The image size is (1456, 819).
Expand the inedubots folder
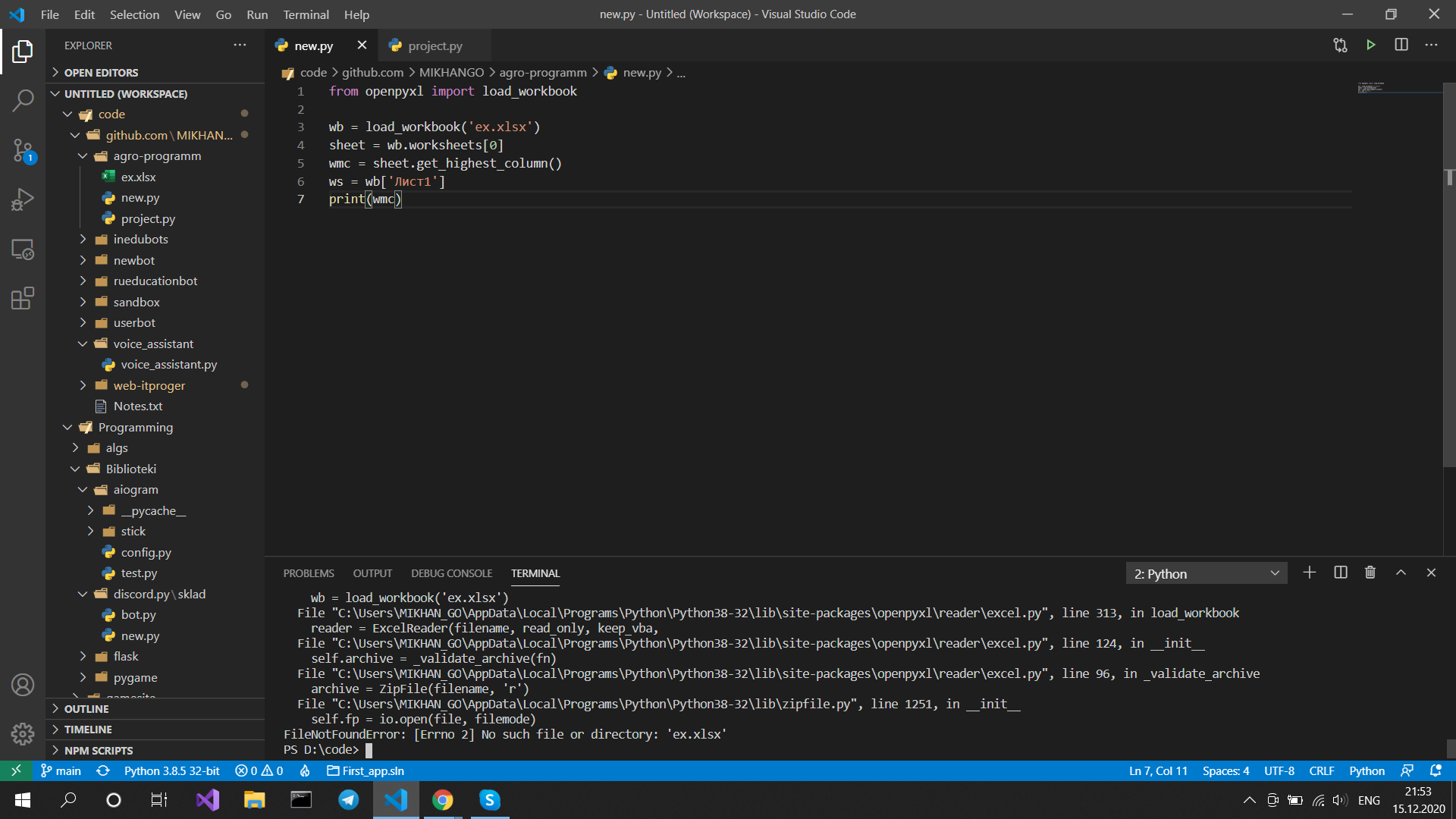(x=155, y=240)
